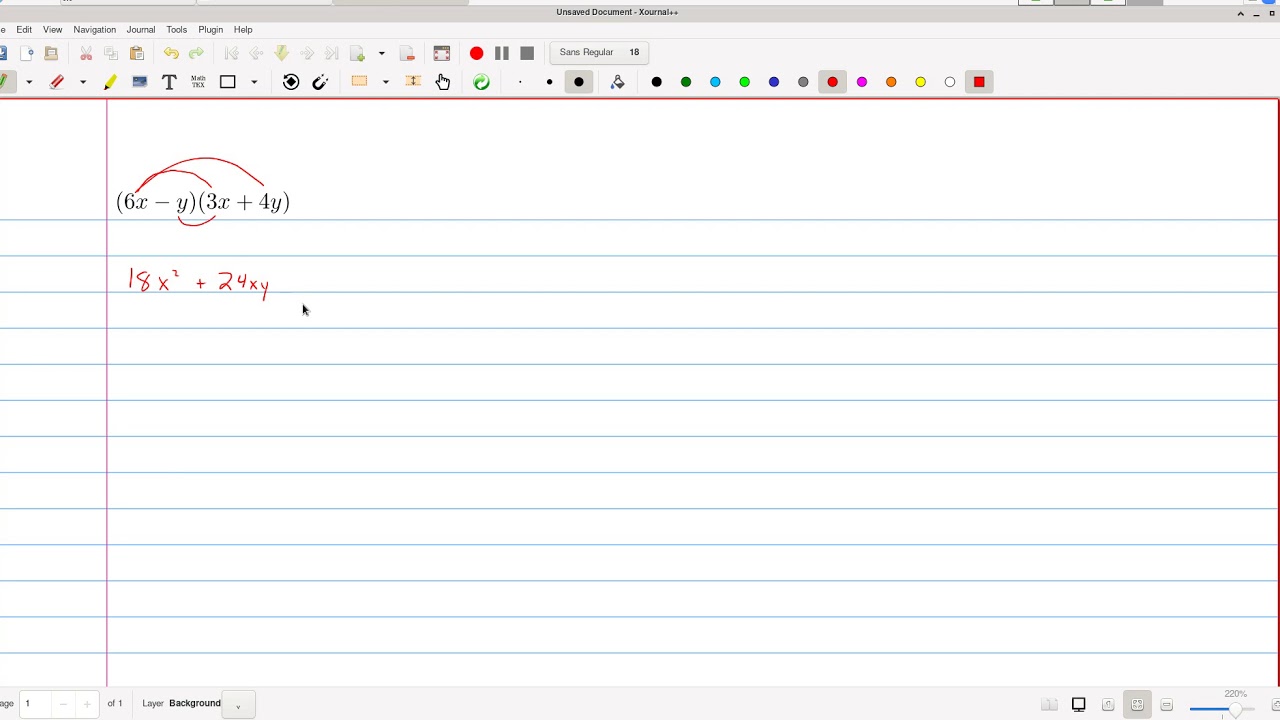1280x720 pixels.
Task: Paste clipboard contents with the Paste icon
Action: pyautogui.click(x=137, y=53)
